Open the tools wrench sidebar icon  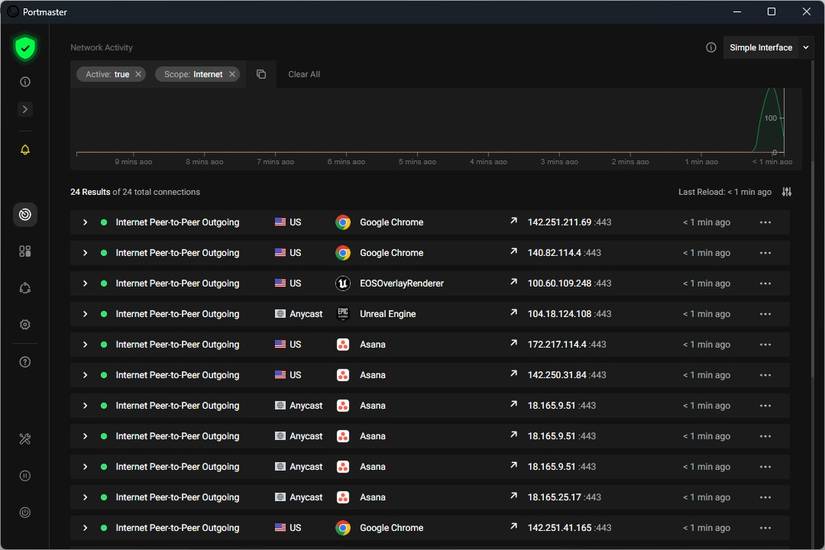coord(25,439)
